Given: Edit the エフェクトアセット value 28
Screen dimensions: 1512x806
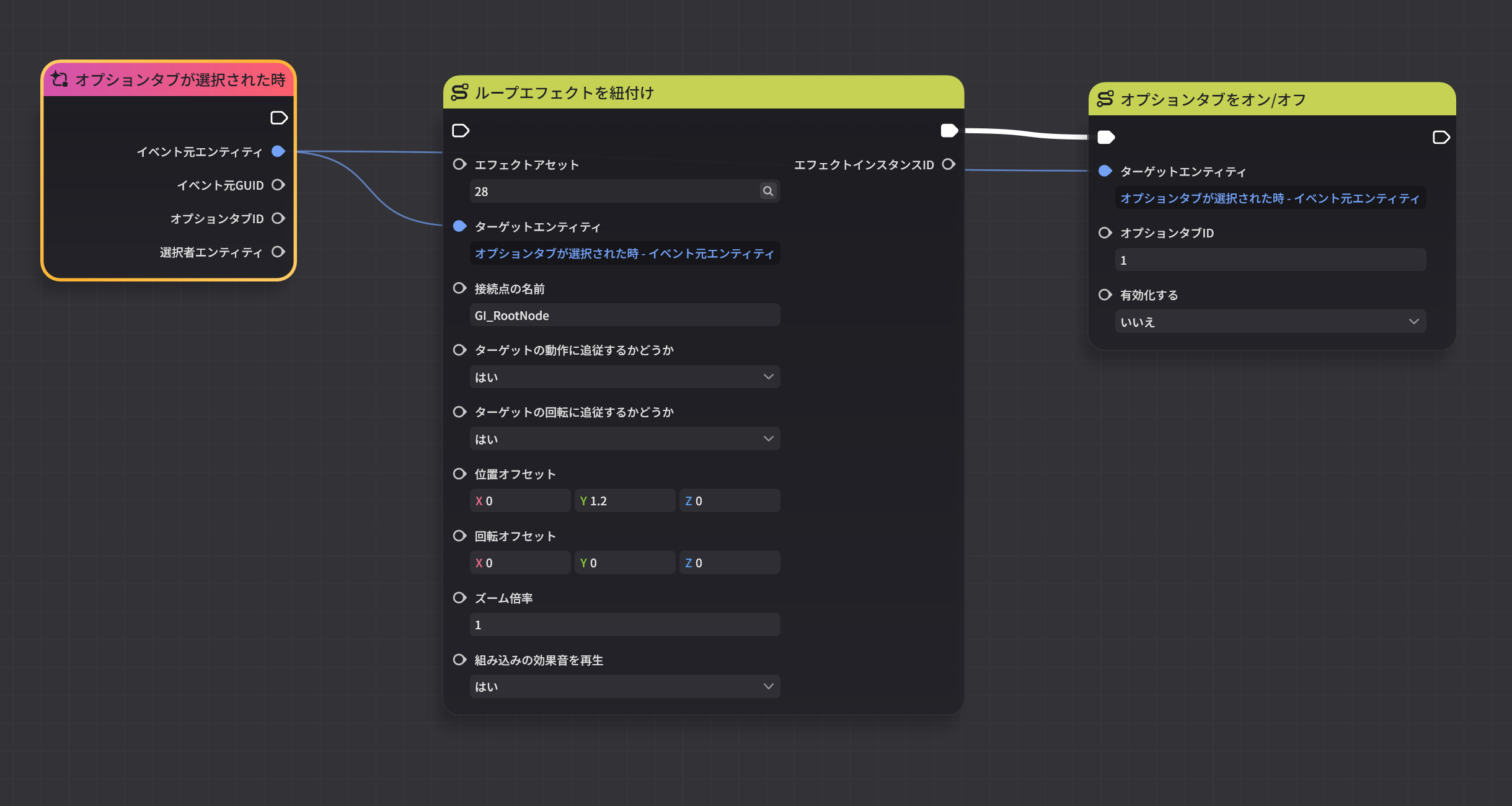Looking at the screenshot, I should coord(614,191).
